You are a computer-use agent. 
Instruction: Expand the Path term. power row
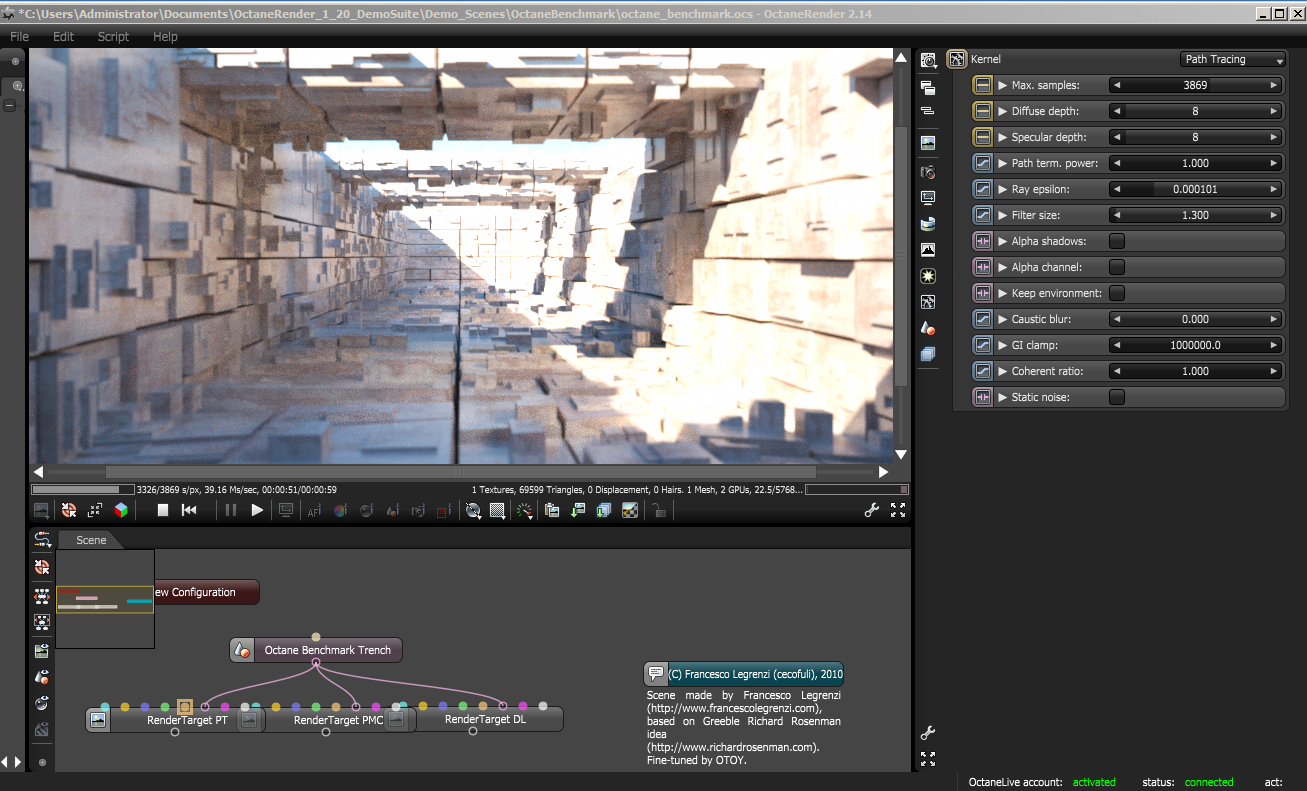[x=1002, y=163]
